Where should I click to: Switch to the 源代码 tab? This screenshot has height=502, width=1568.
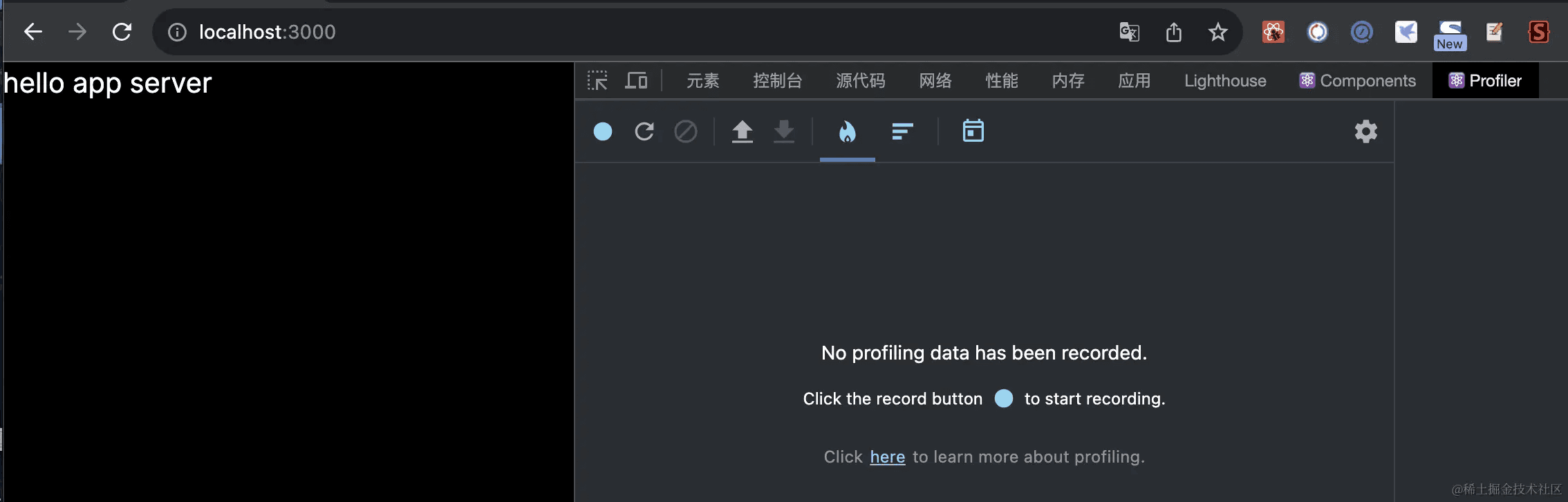(861, 81)
